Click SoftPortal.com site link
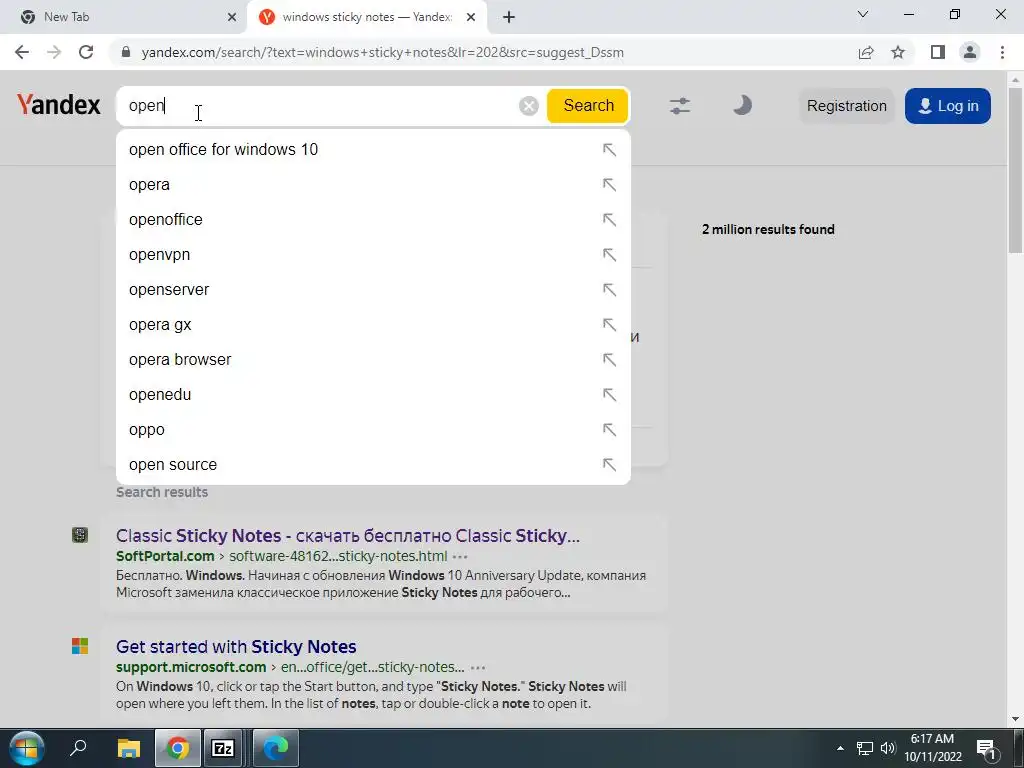The height and width of the screenshot is (768, 1024). coord(165,556)
